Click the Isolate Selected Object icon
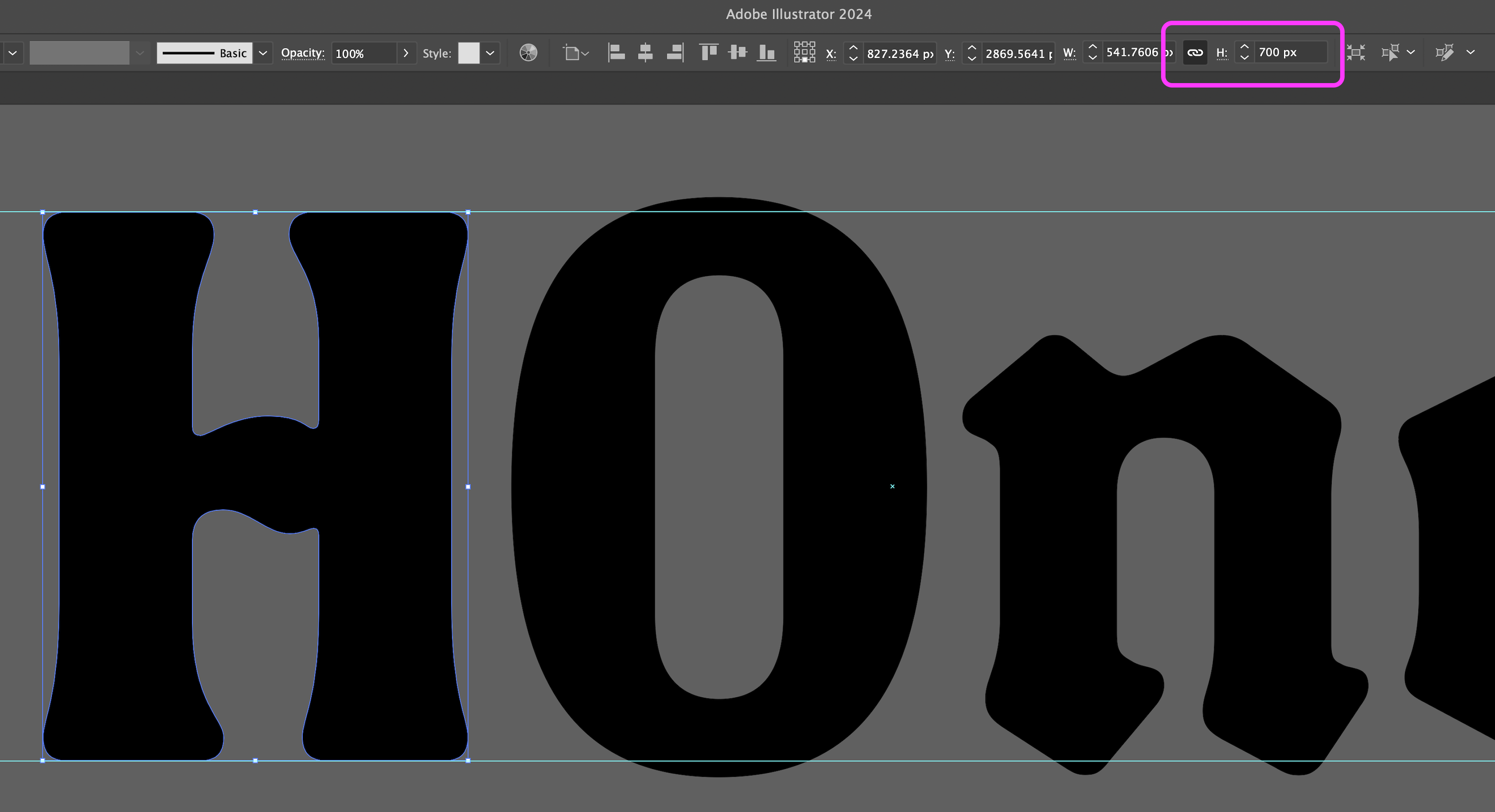The image size is (1495, 812). tap(1391, 53)
